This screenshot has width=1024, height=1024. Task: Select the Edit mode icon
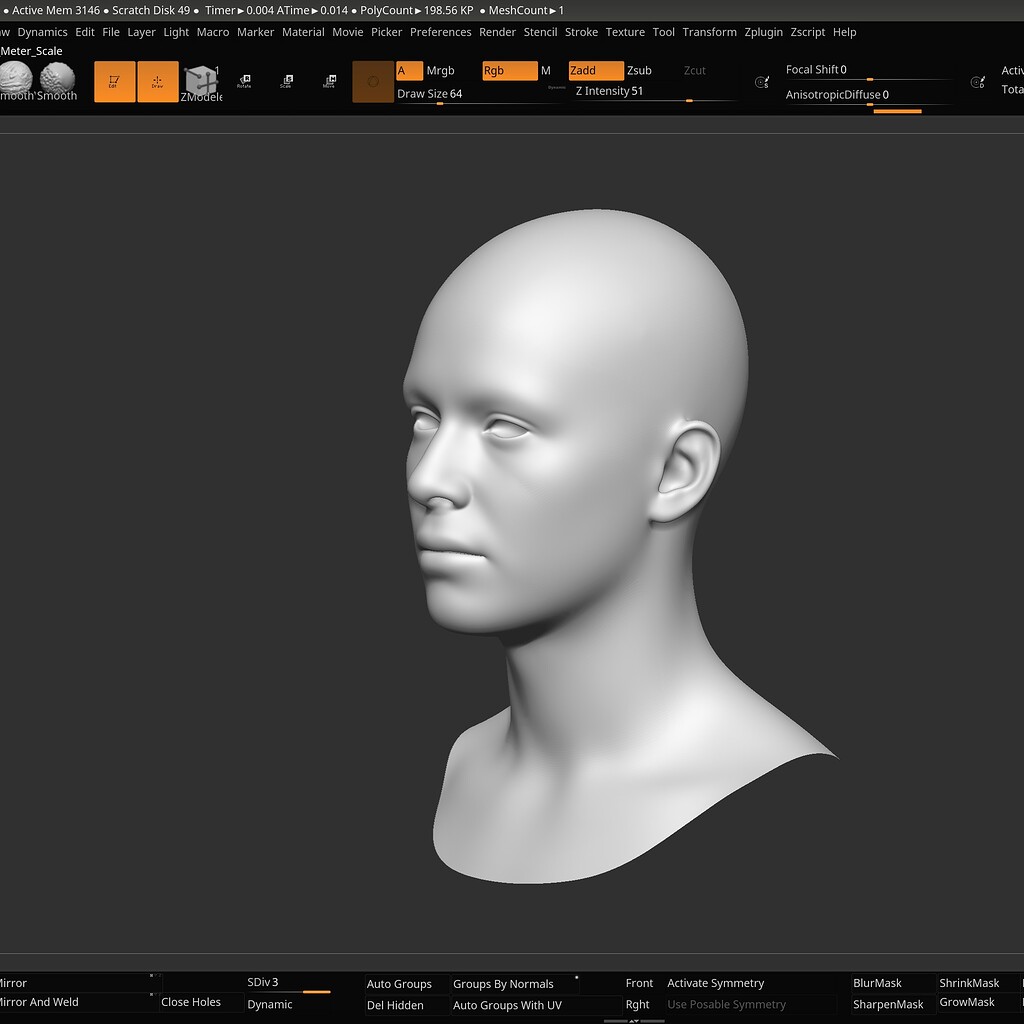114,82
